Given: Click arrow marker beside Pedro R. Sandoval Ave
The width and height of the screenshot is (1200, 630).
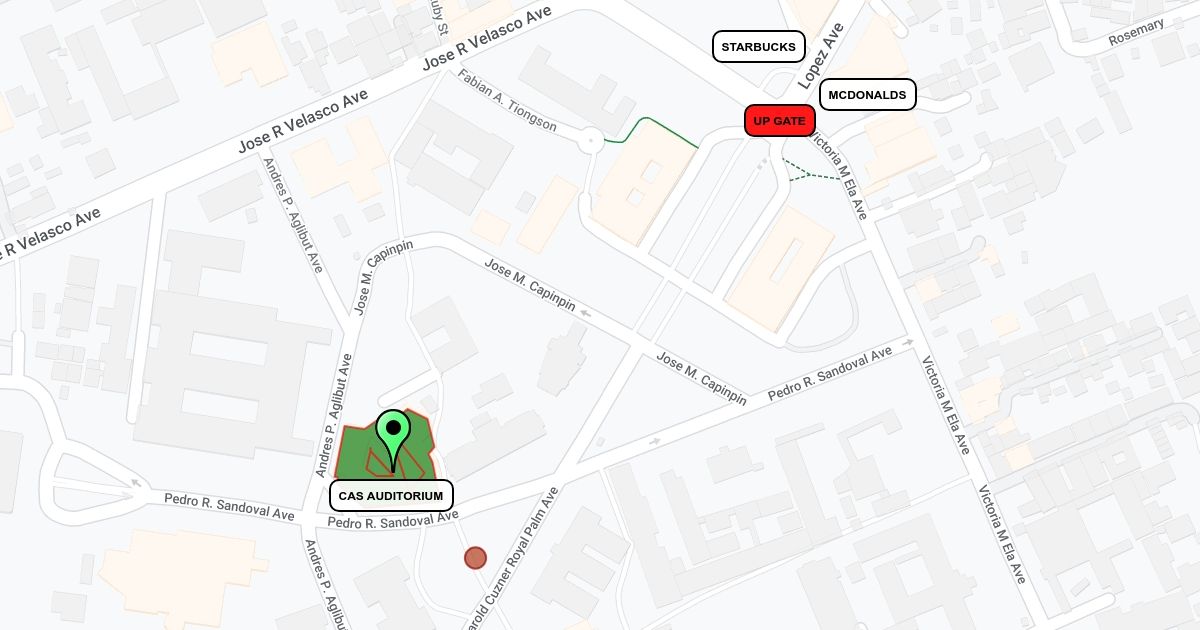Looking at the screenshot, I should click(x=909, y=343).
